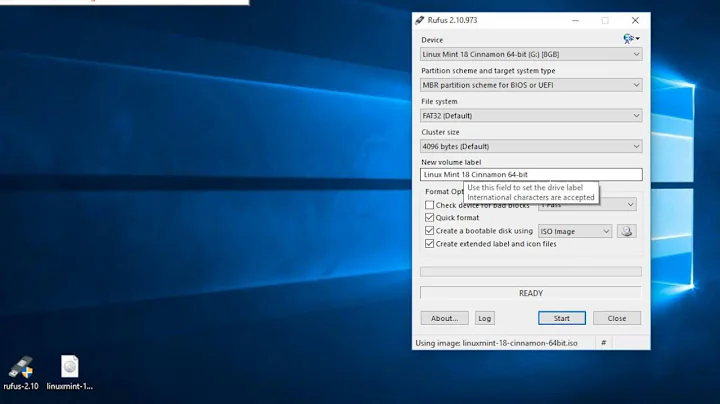
Task: Click the Rufus 2.10.973 title text
Action: click(452, 20)
